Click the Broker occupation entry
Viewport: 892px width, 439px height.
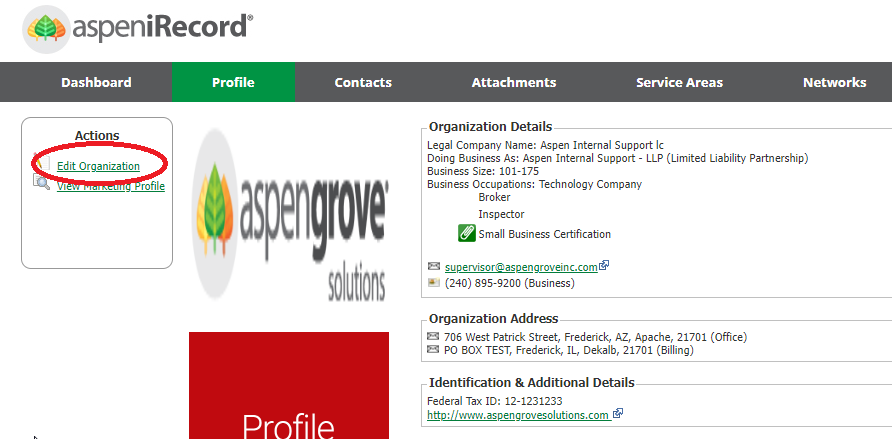494,197
